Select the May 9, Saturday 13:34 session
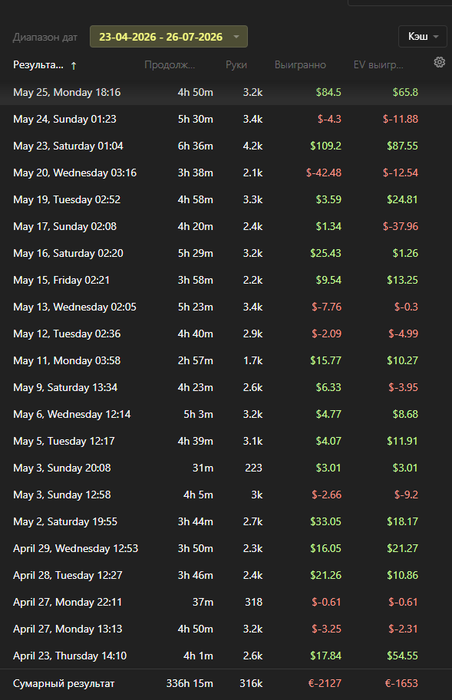The height and width of the screenshot is (700, 452). click(226, 388)
